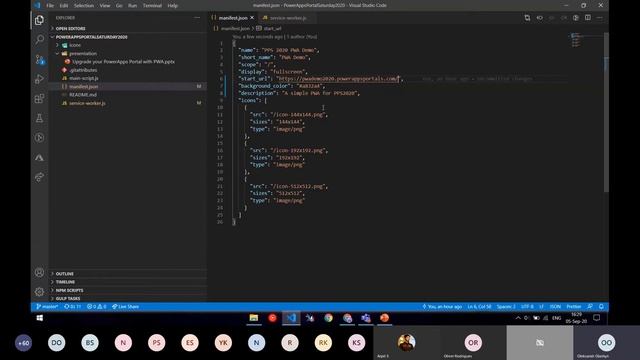Image resolution: width=640 pixels, height=360 pixels.
Task: Open Upgrade your PowerApps Portal pptx file
Action: coord(123,62)
